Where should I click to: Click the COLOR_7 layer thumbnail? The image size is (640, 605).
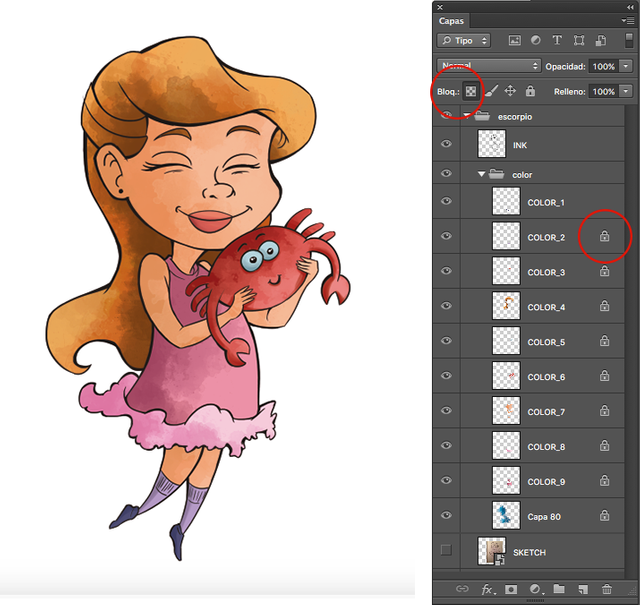click(506, 411)
